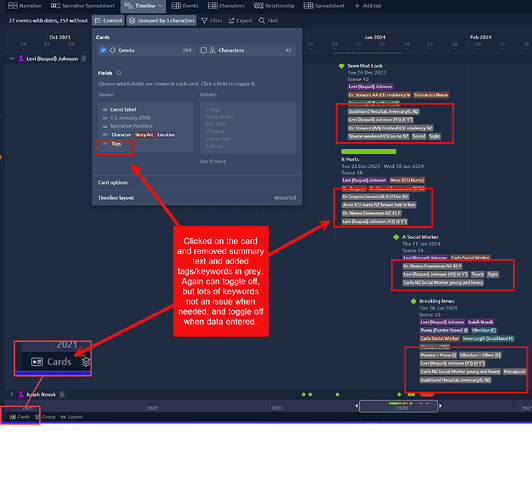Expand the Timeline tab dropdown arrow
The height and width of the screenshot is (500, 532).
click(x=160, y=6)
